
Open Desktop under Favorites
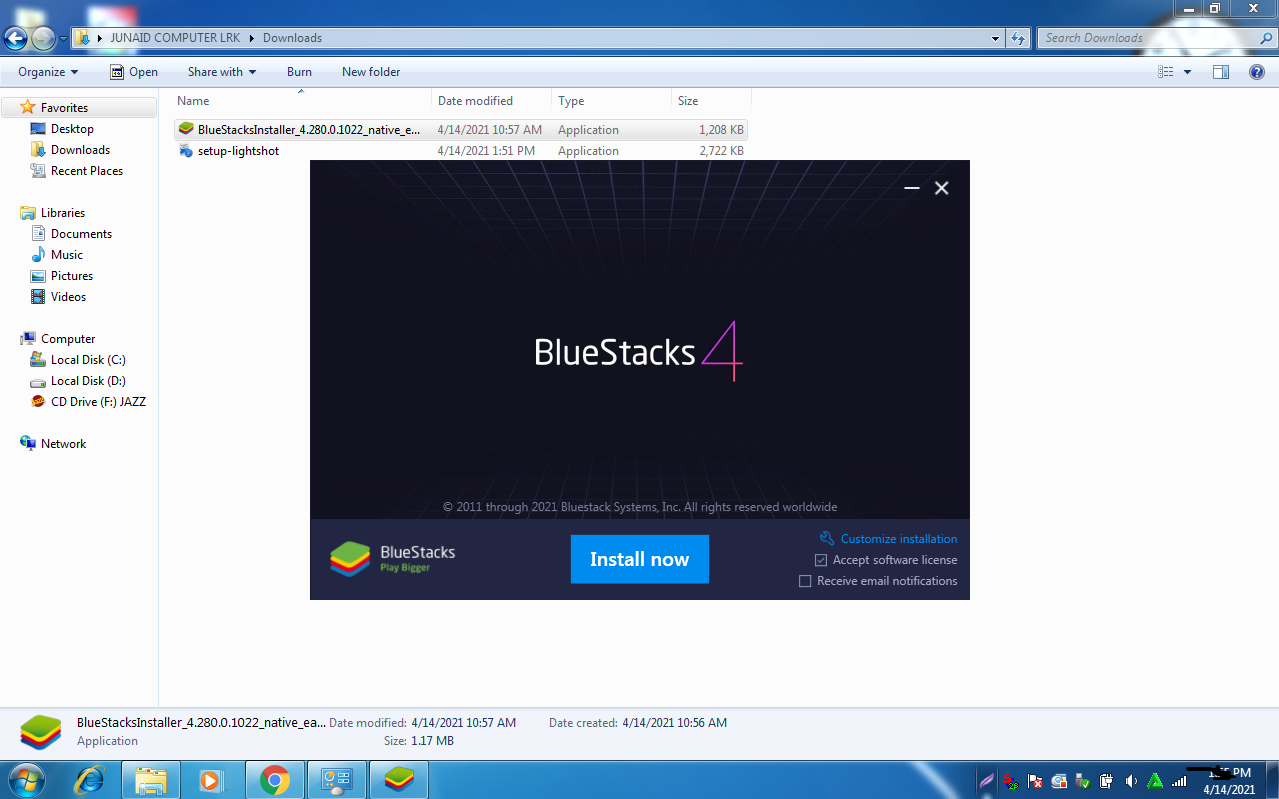(x=72, y=129)
